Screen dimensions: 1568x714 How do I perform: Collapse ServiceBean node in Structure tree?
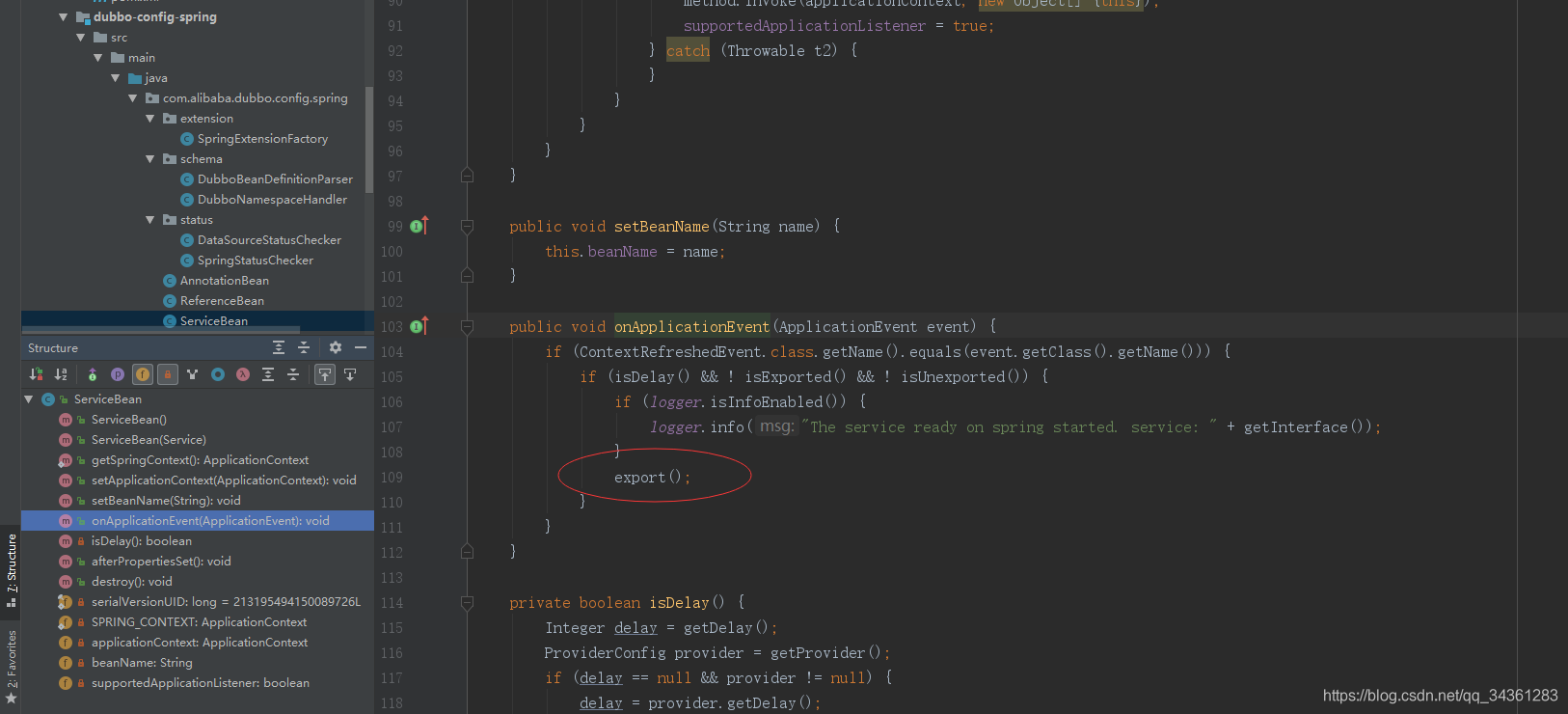pyautogui.click(x=29, y=399)
